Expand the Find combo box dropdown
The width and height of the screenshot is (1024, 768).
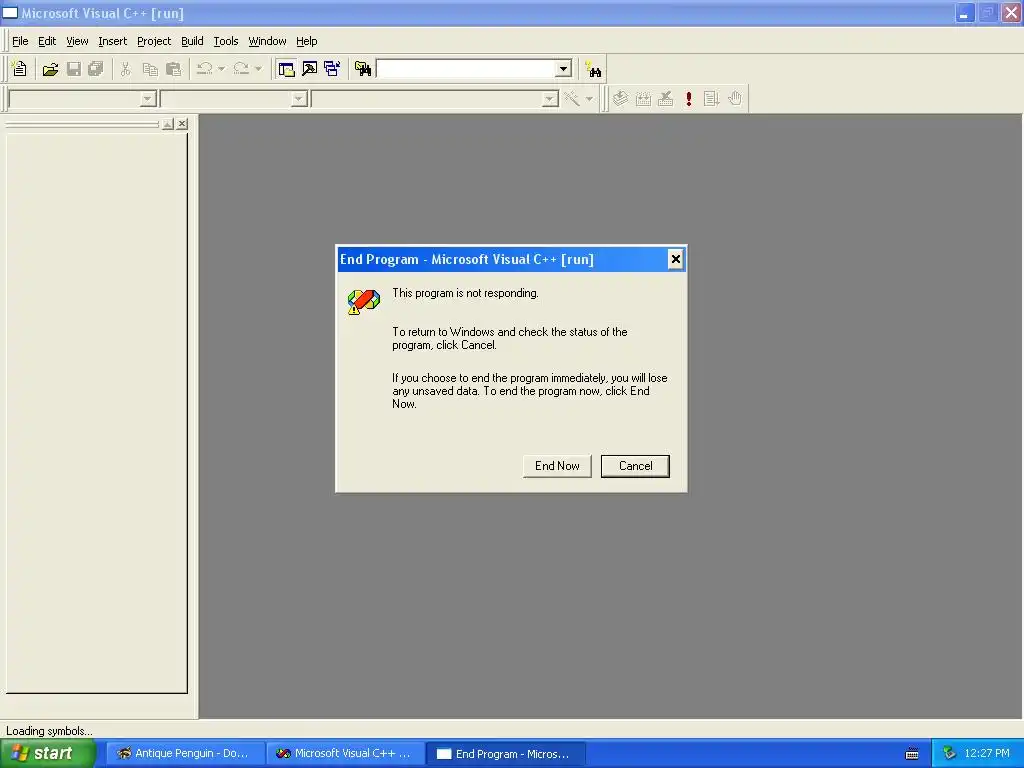point(563,69)
